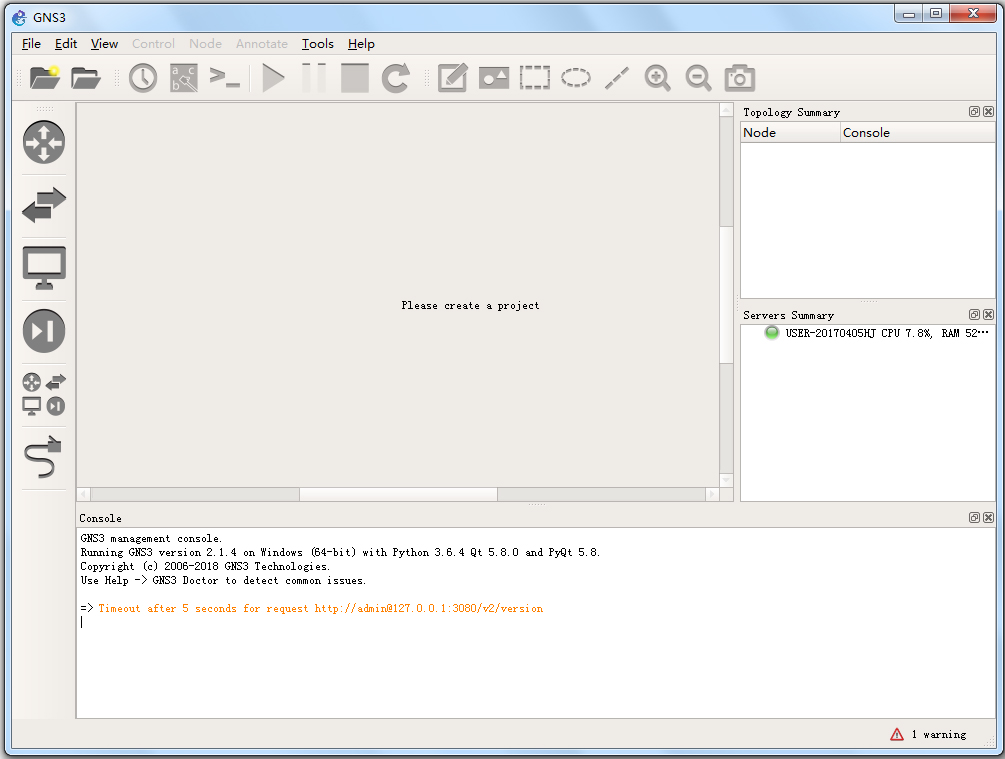
Task: Click the green server status indicator
Action: point(772,333)
